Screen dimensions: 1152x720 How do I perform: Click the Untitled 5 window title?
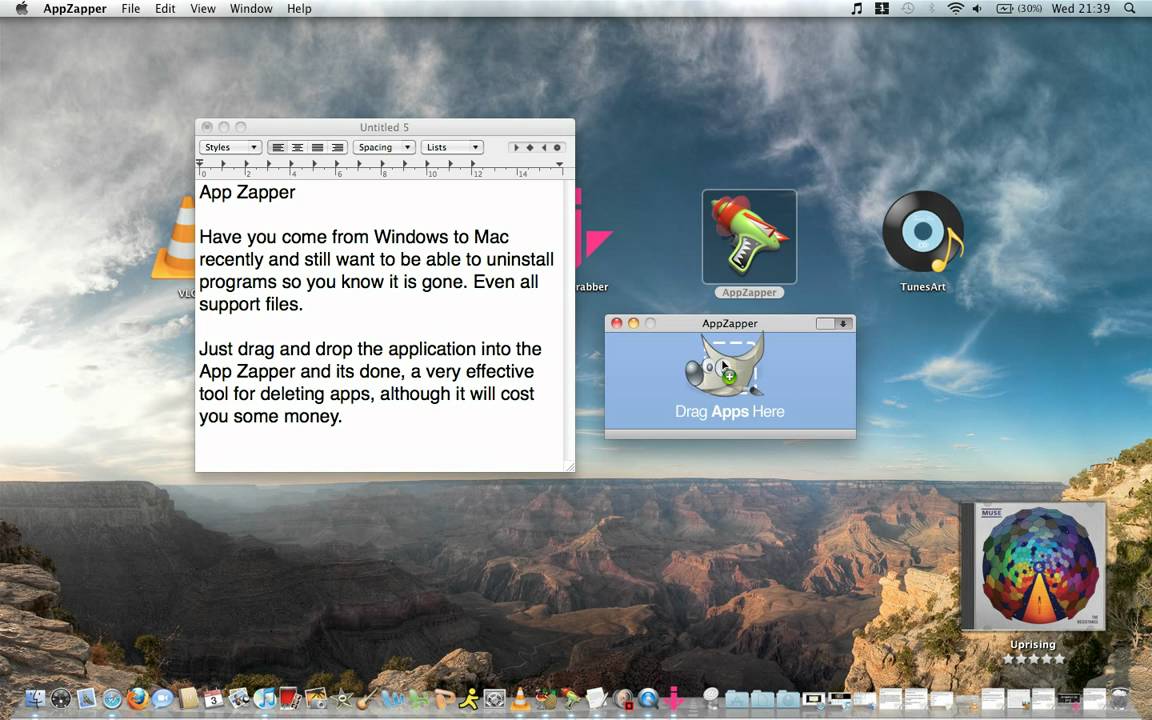click(x=384, y=127)
